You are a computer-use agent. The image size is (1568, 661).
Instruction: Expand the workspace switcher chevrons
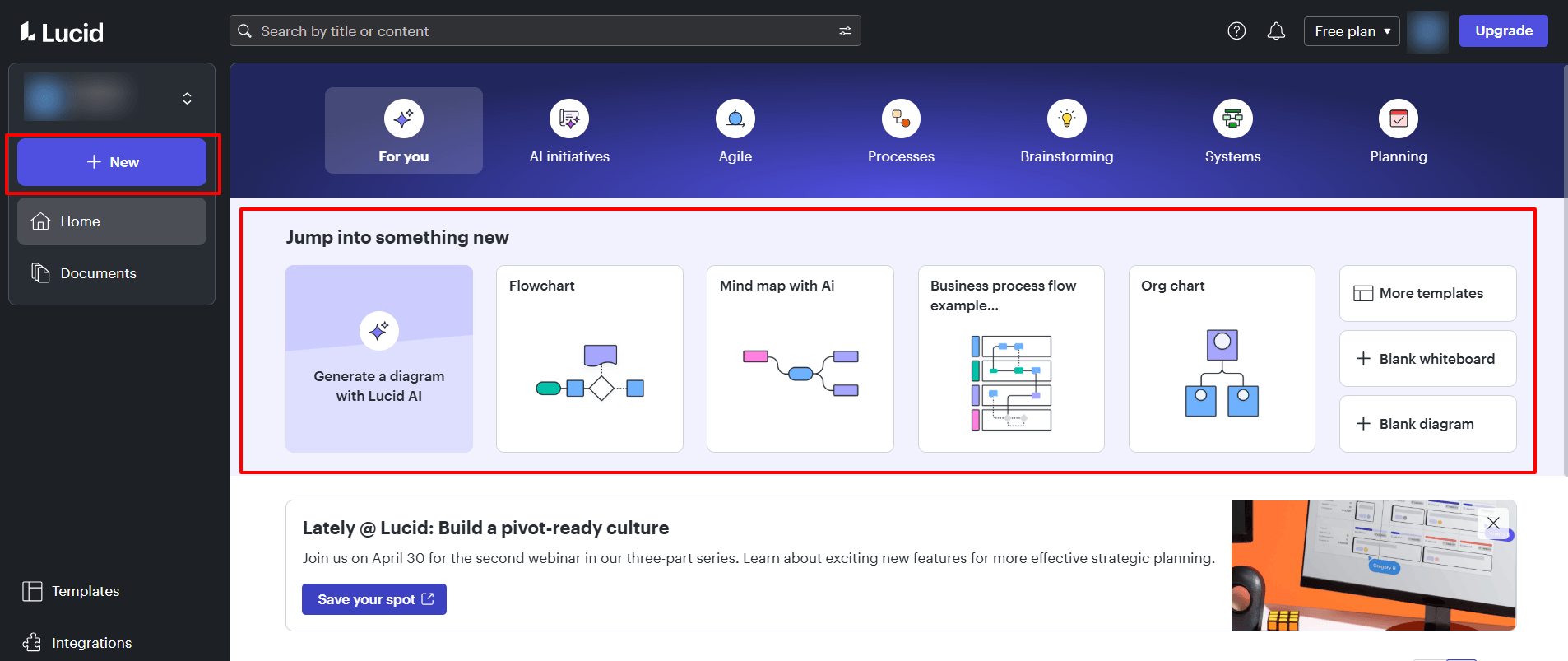click(x=188, y=98)
